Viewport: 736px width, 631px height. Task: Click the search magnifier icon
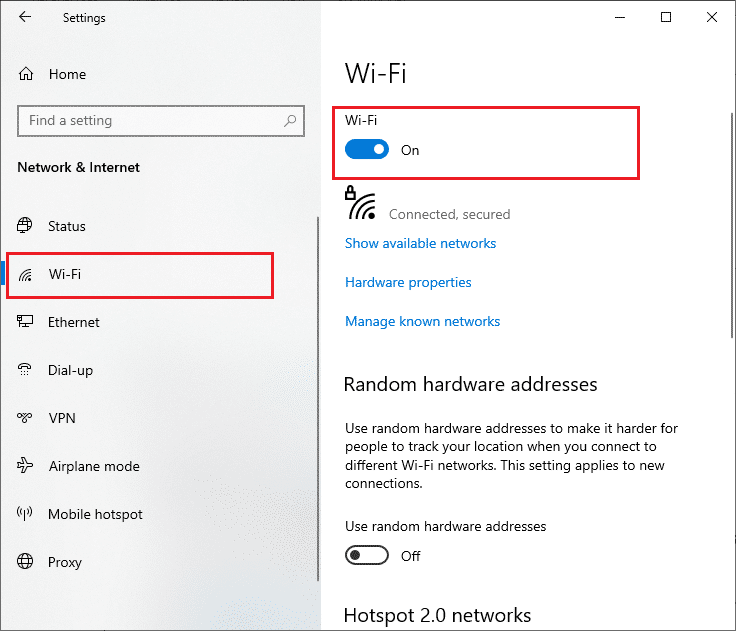[x=290, y=121]
